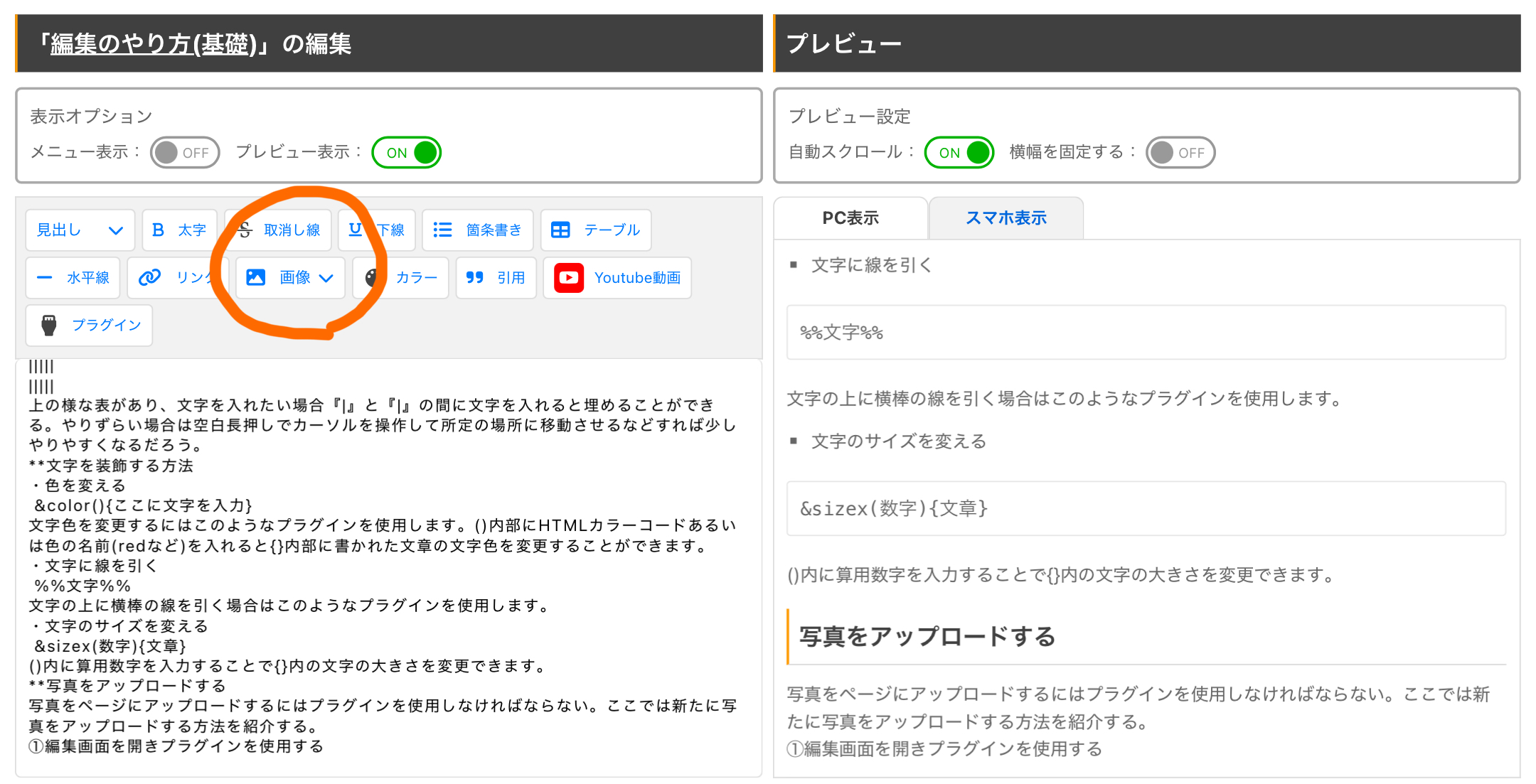Toggle the メニュー表示 switch on
Screen dimensions: 1536x784
pos(184,152)
